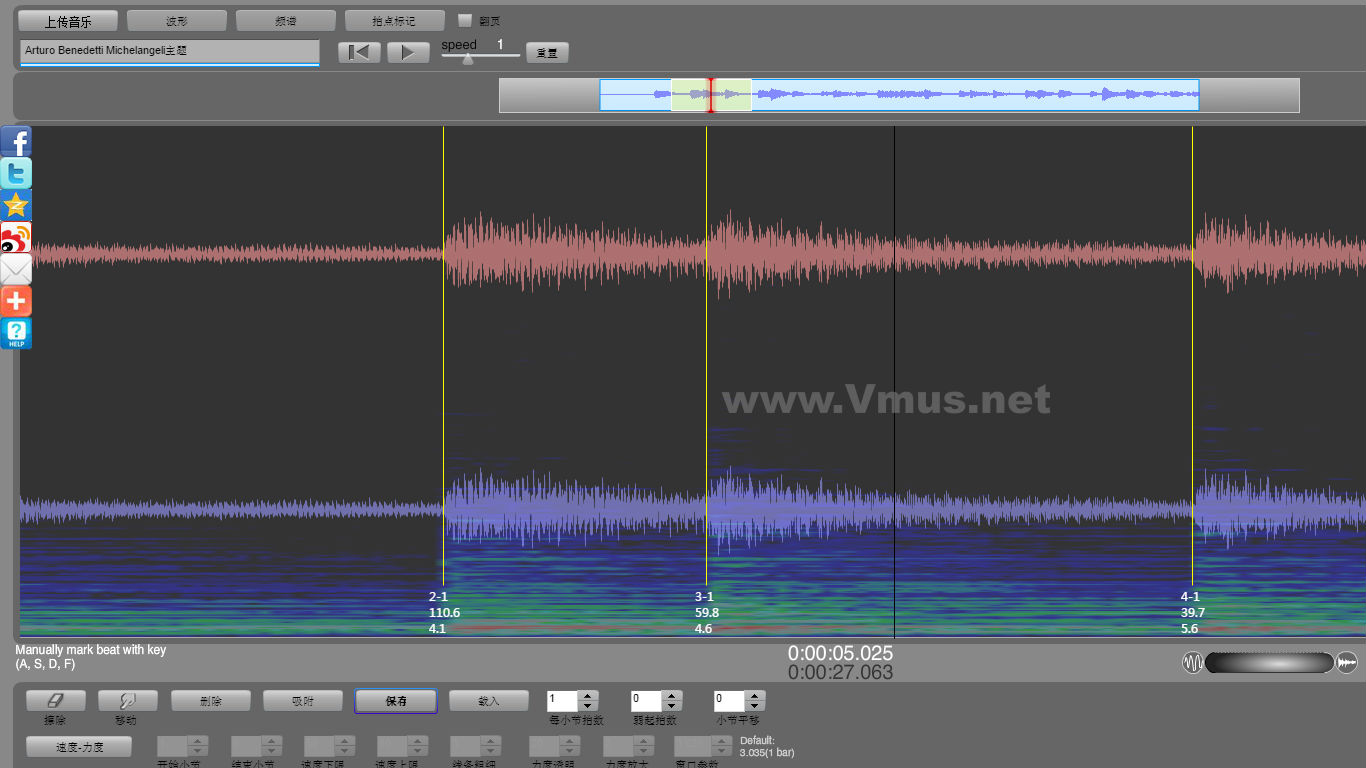This screenshot has width=1366, height=768.
Task: Share via the Twitter icon
Action: pyautogui.click(x=16, y=174)
